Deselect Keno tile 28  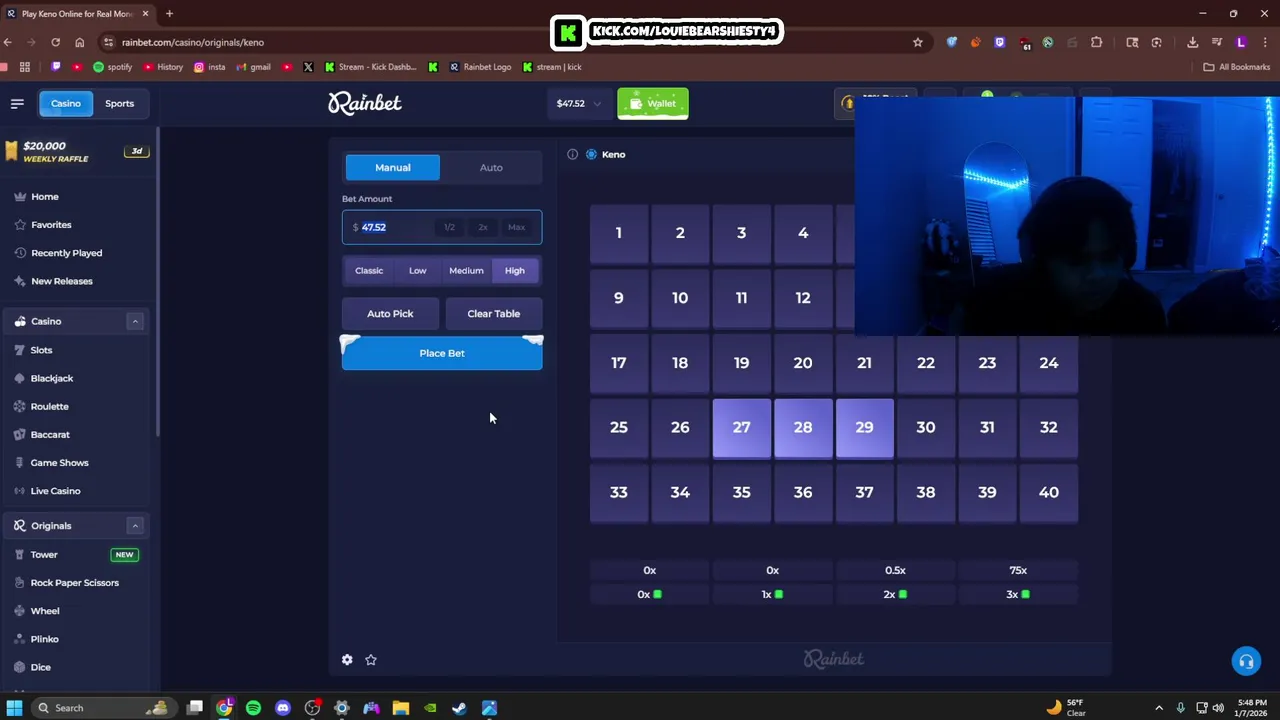click(x=803, y=428)
